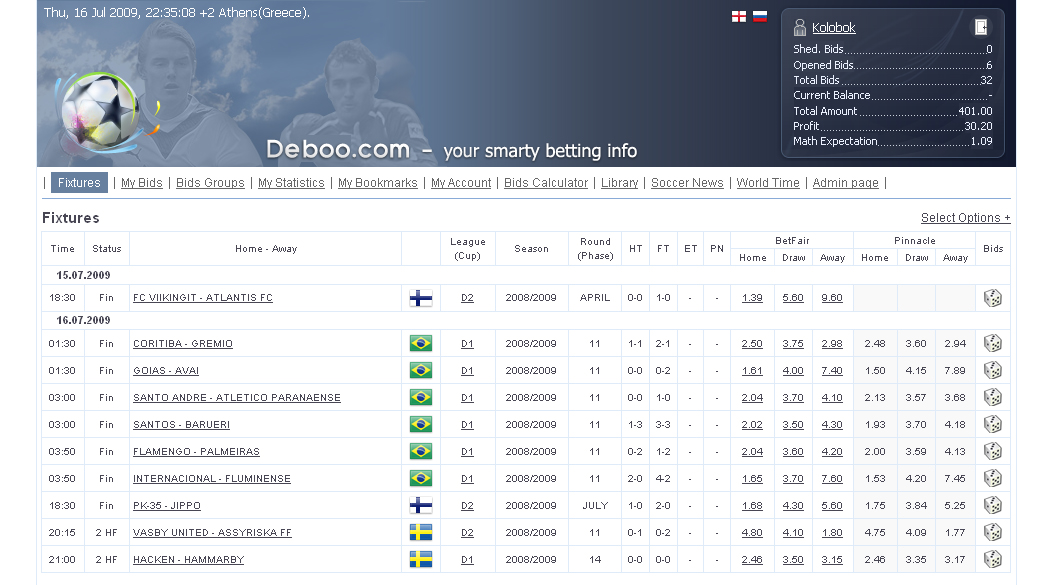This screenshot has width=1054, height=585.
Task: Click the Kolobok username link
Action: [834, 28]
